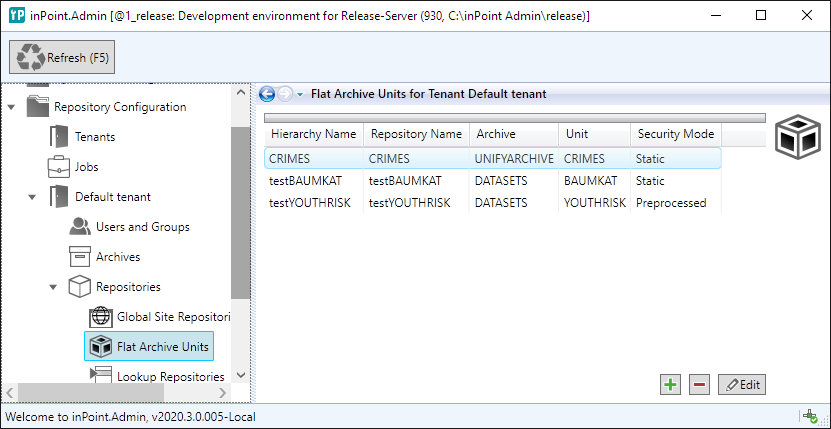The image size is (831, 429).
Task: Select the Repository Configuration tree item
Action: pyautogui.click(x=120, y=107)
